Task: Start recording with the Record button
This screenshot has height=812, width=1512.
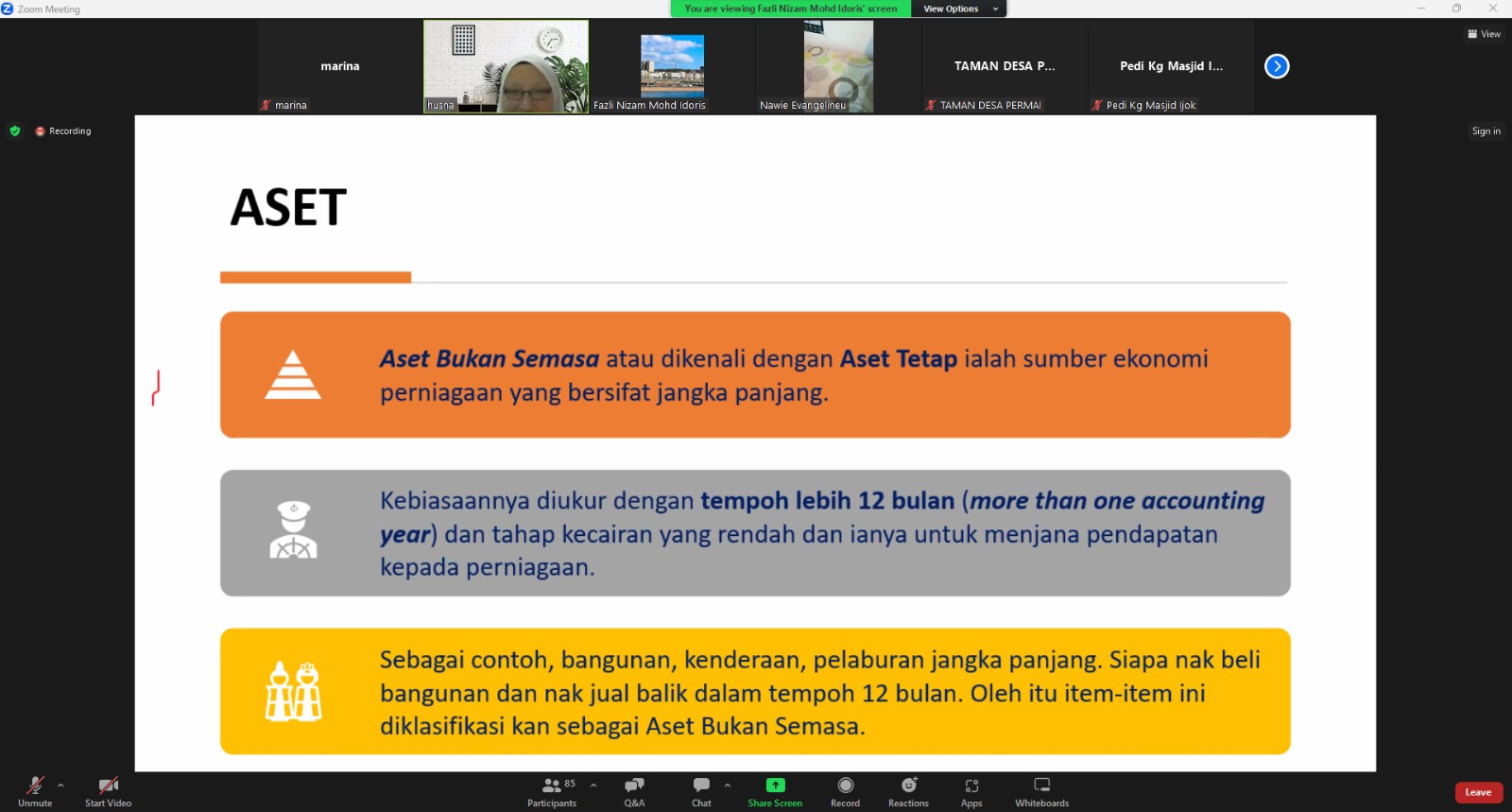Action: (845, 791)
